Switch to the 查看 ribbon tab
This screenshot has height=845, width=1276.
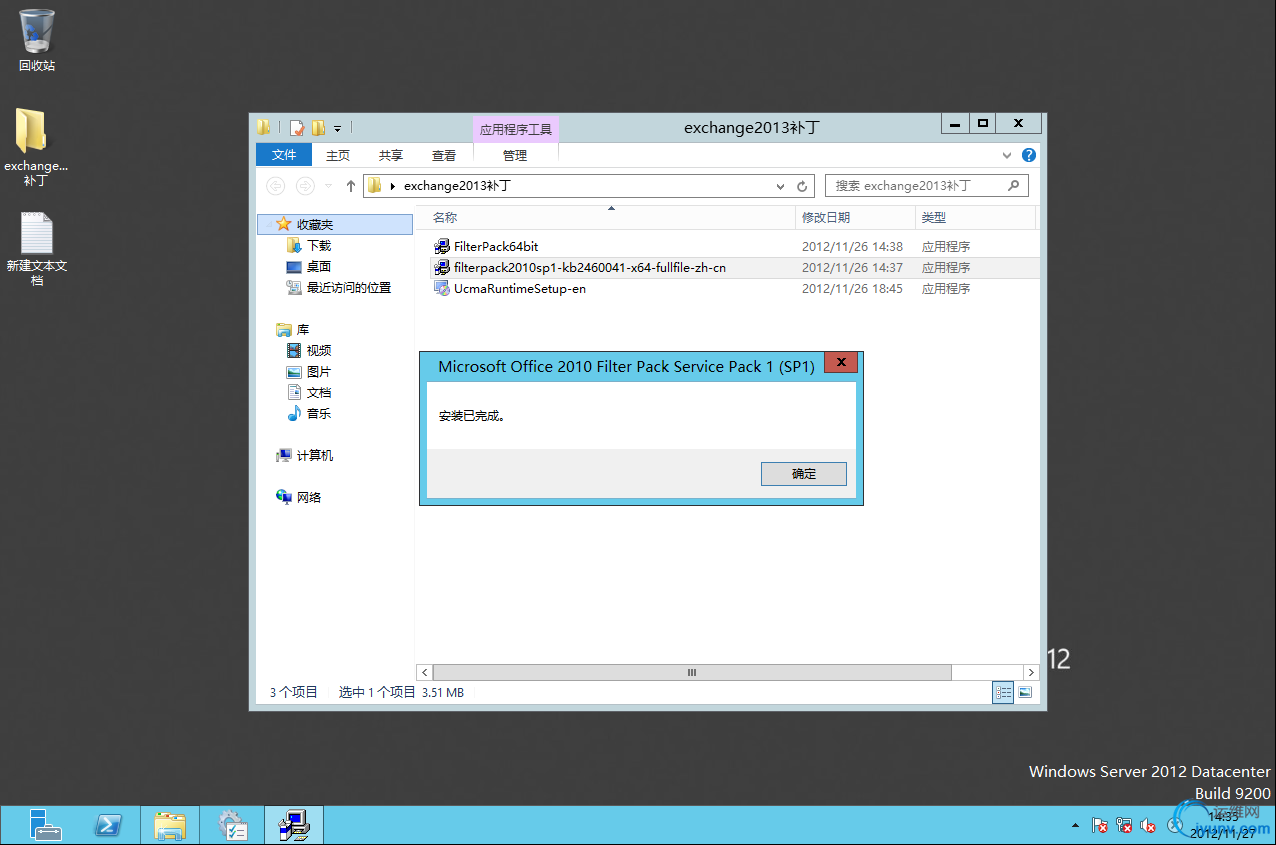click(444, 155)
